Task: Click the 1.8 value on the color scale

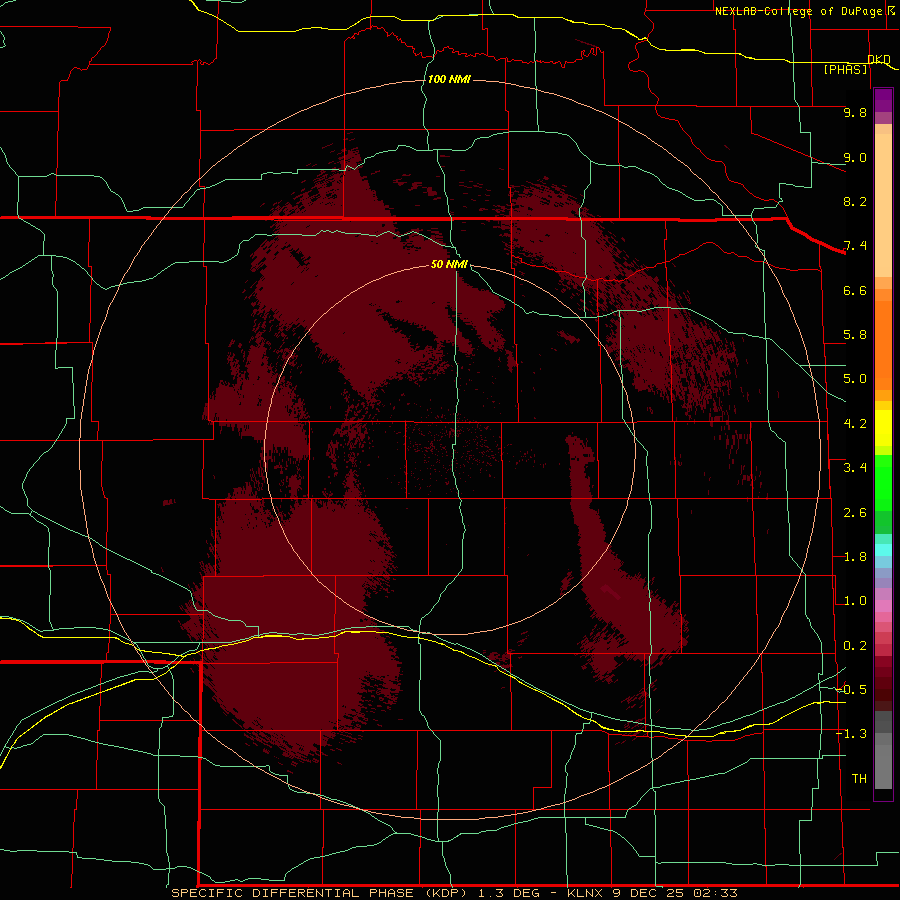Action: tap(855, 557)
